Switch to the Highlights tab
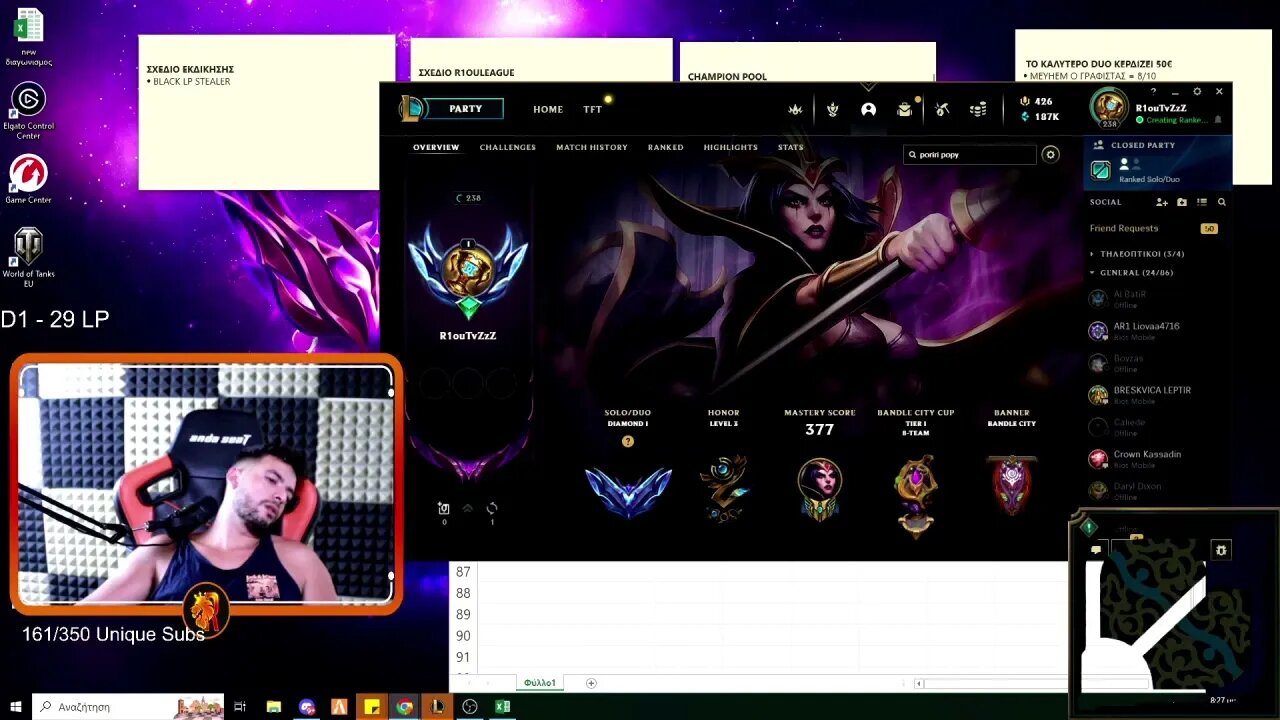This screenshot has height=720, width=1280. 731,147
